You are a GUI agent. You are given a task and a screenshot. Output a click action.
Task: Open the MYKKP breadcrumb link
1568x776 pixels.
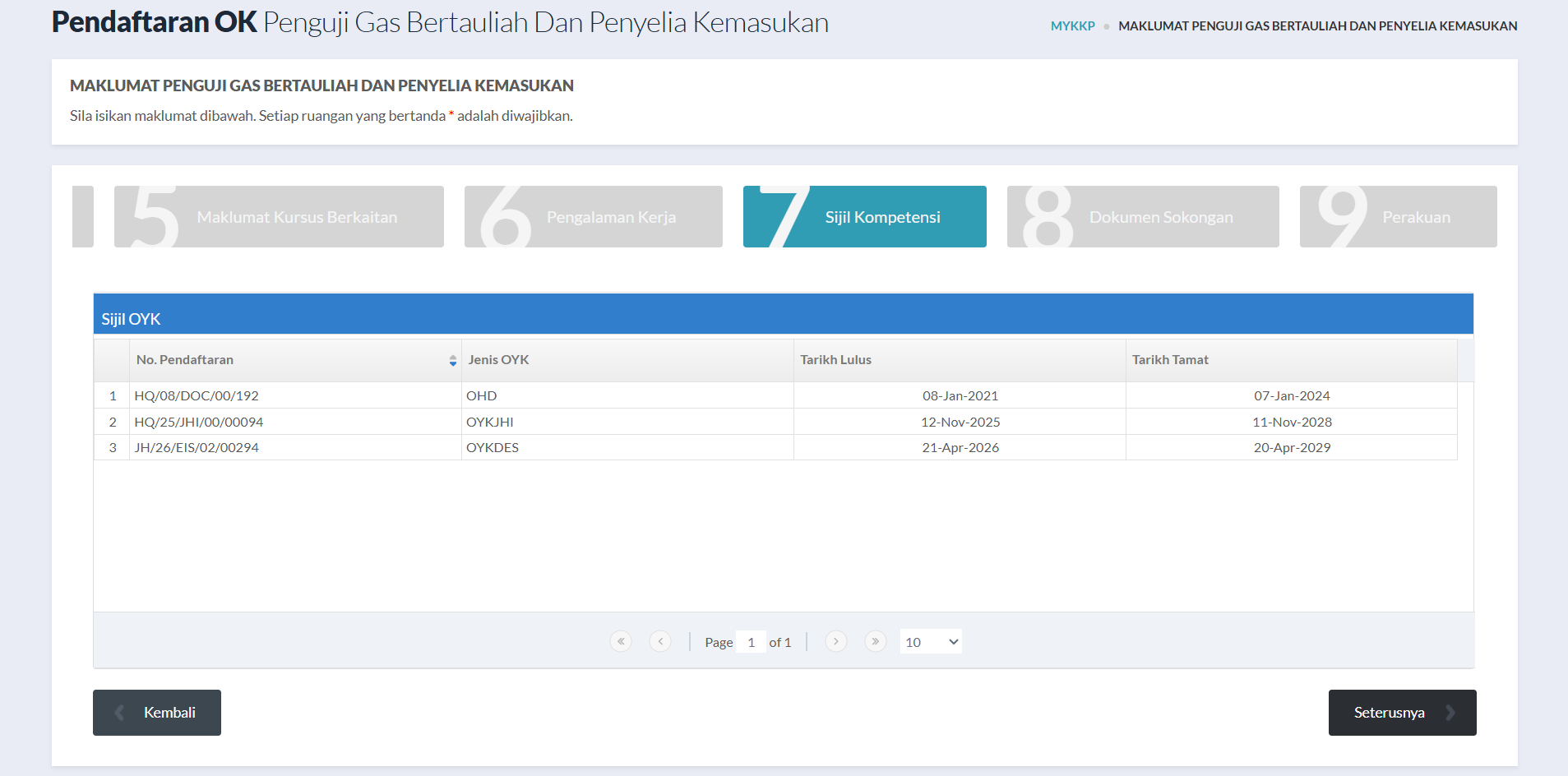click(x=1072, y=26)
